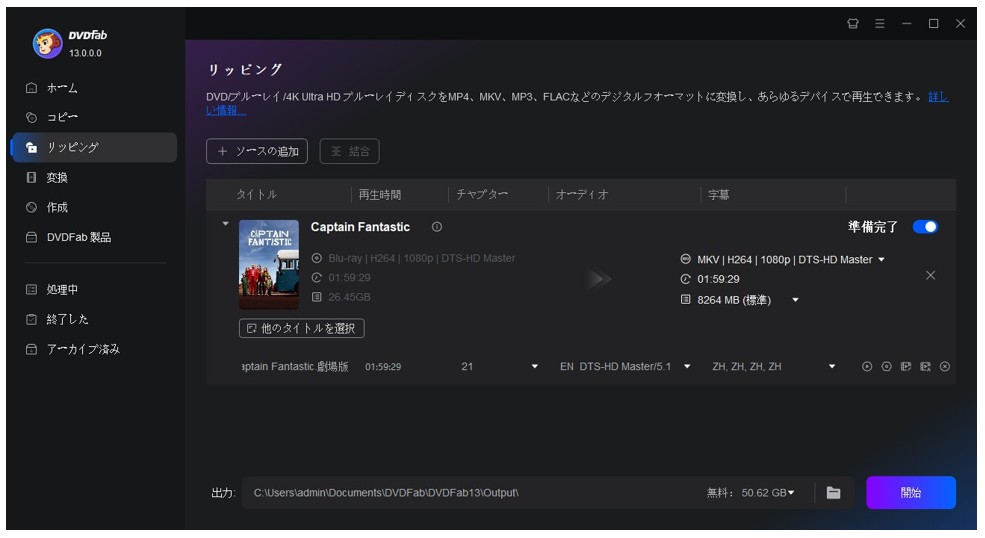Image resolution: width=985 pixels, height=538 pixels.
Task: Click the creator disc icon beside 作成
Action: 31,207
